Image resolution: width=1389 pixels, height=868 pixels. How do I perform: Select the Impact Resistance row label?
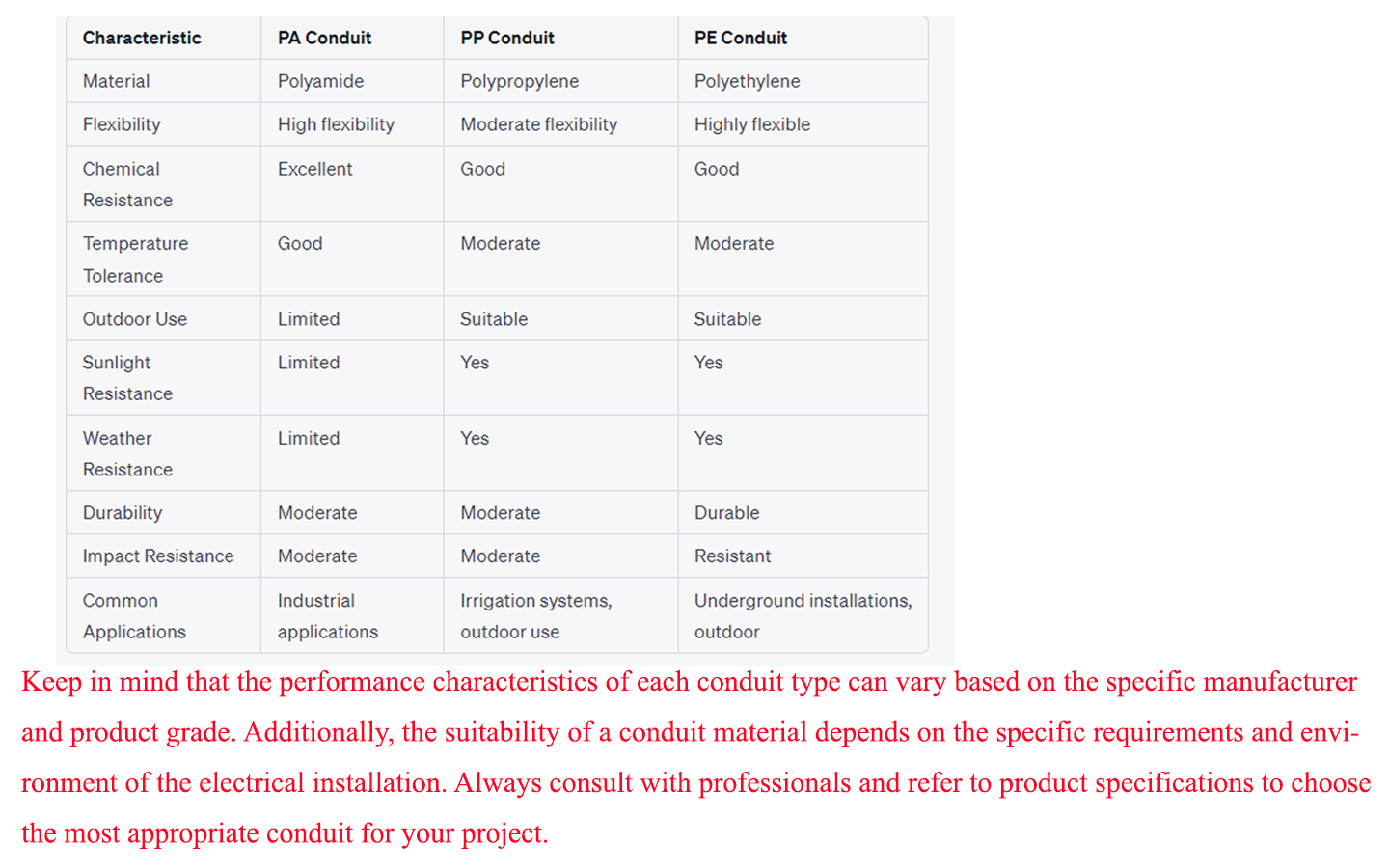[x=158, y=556]
